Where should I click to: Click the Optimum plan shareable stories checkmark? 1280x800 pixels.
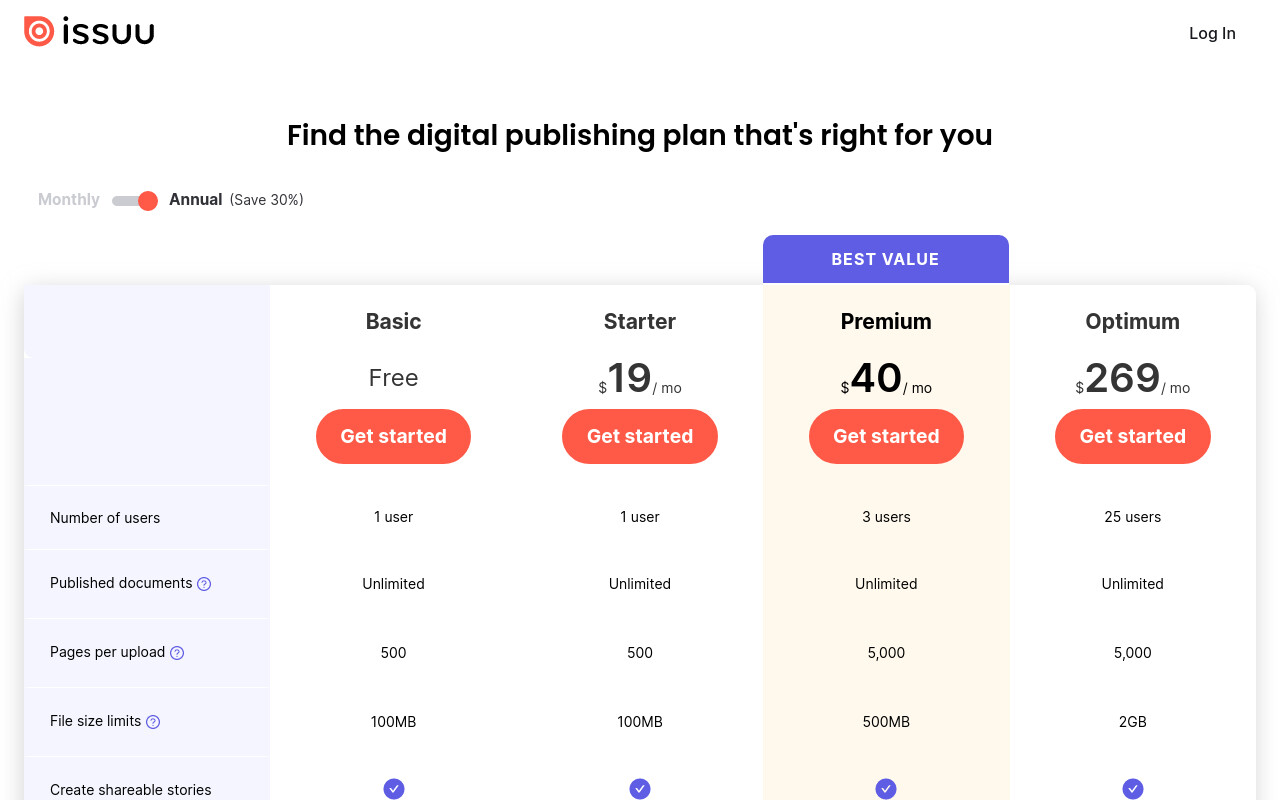1133,789
